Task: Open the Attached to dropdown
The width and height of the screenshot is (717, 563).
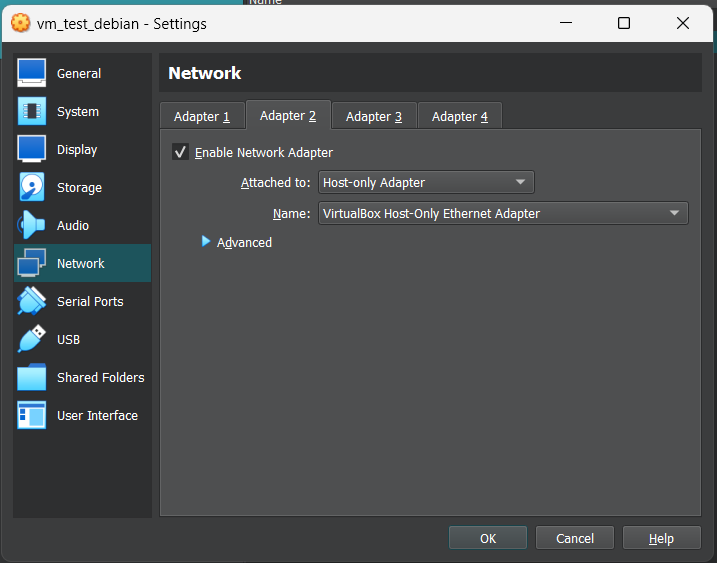Action: pyautogui.click(x=426, y=182)
